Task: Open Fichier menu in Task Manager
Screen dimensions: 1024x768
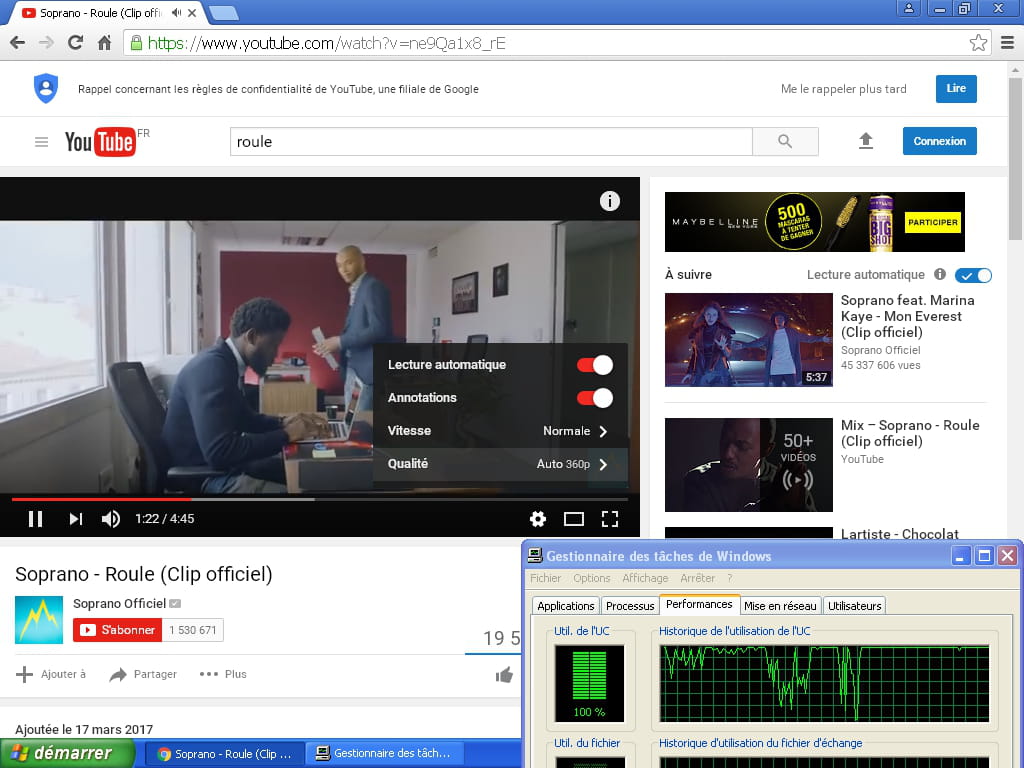Action: 545,578
